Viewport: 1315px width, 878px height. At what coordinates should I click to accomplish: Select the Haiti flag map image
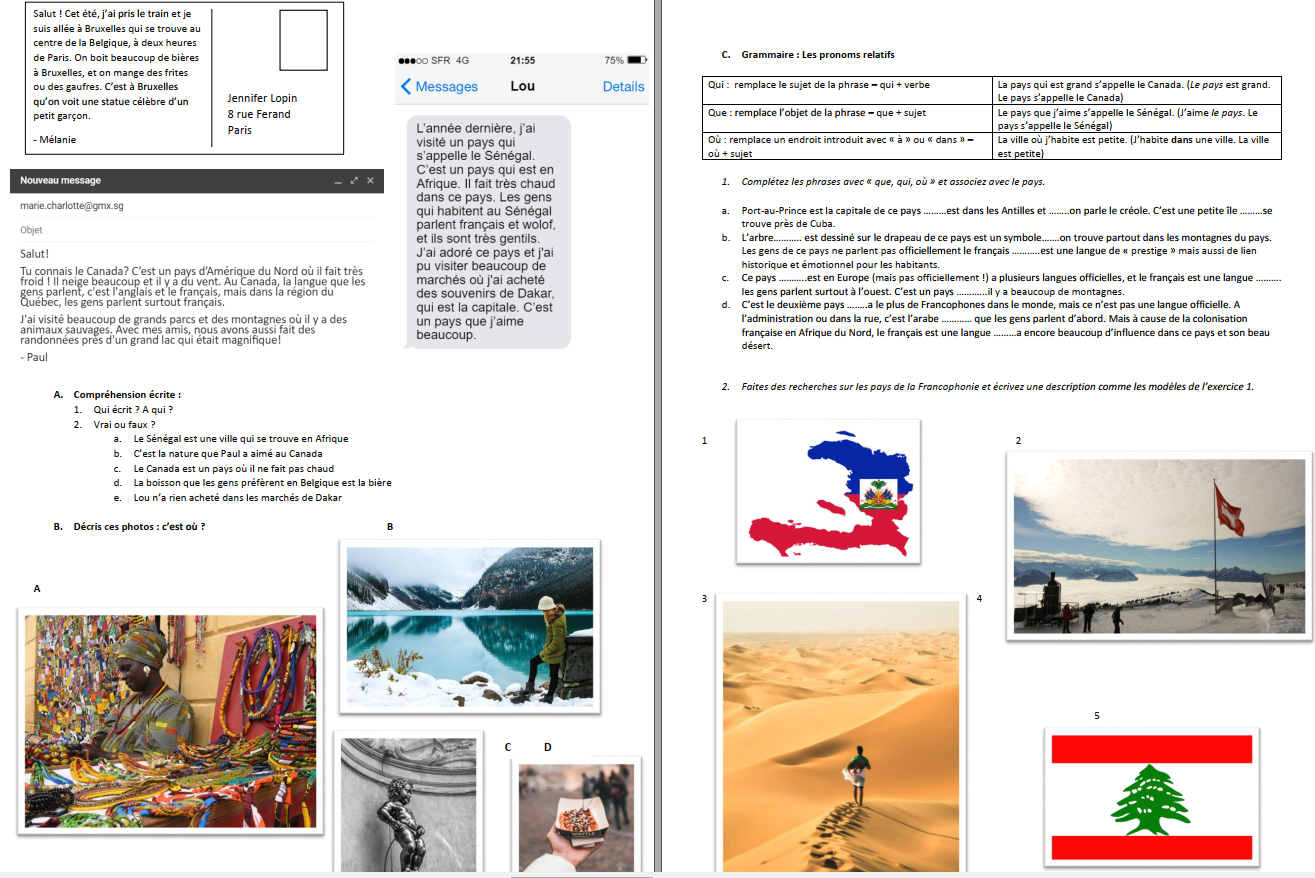click(x=827, y=491)
